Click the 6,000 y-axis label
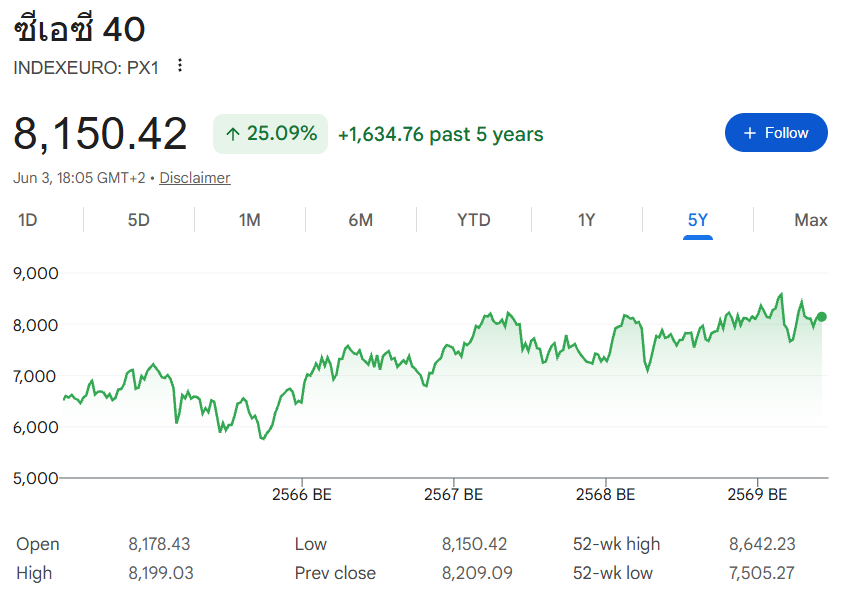This screenshot has width=843, height=608. pos(35,427)
